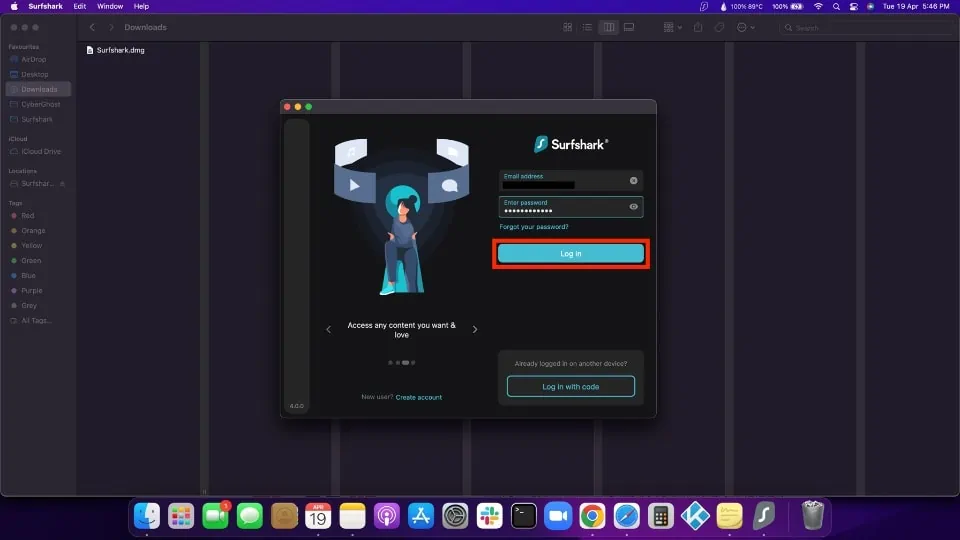Open the Window menu
The height and width of the screenshot is (540, 960).
110,6
